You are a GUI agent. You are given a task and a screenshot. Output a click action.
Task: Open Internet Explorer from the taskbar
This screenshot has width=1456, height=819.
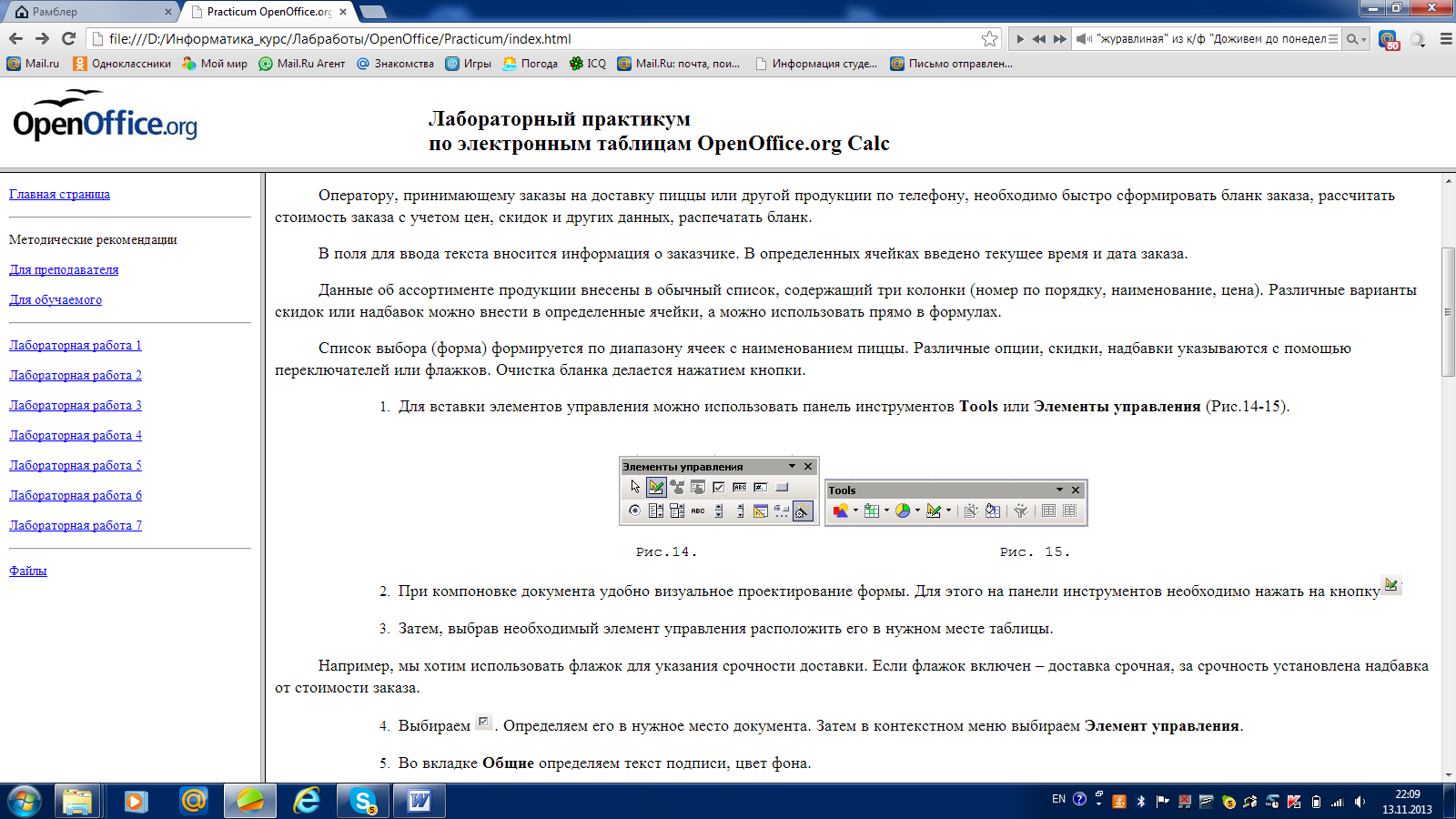pyautogui.click(x=307, y=801)
